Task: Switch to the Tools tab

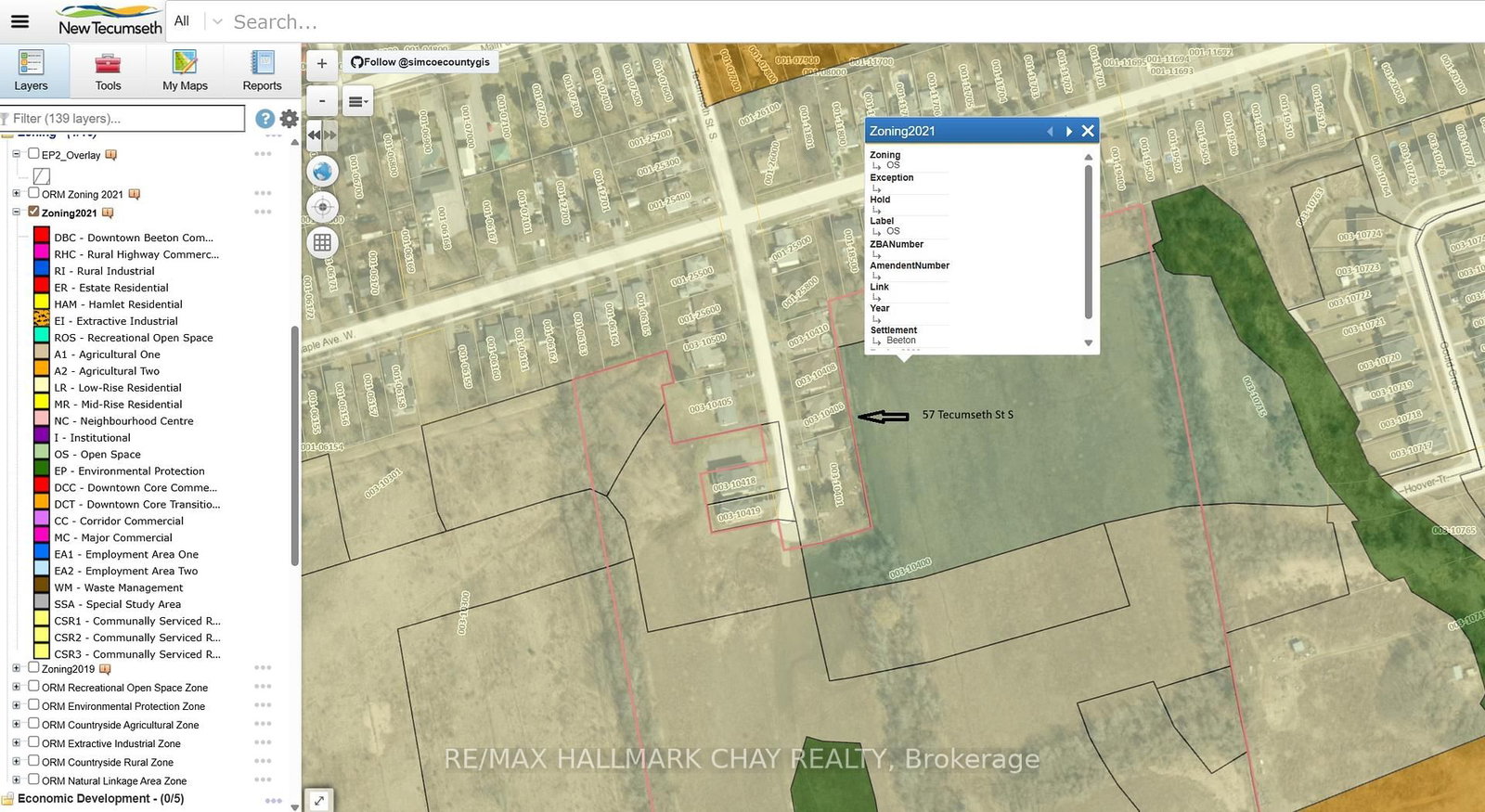Action: tap(108, 71)
